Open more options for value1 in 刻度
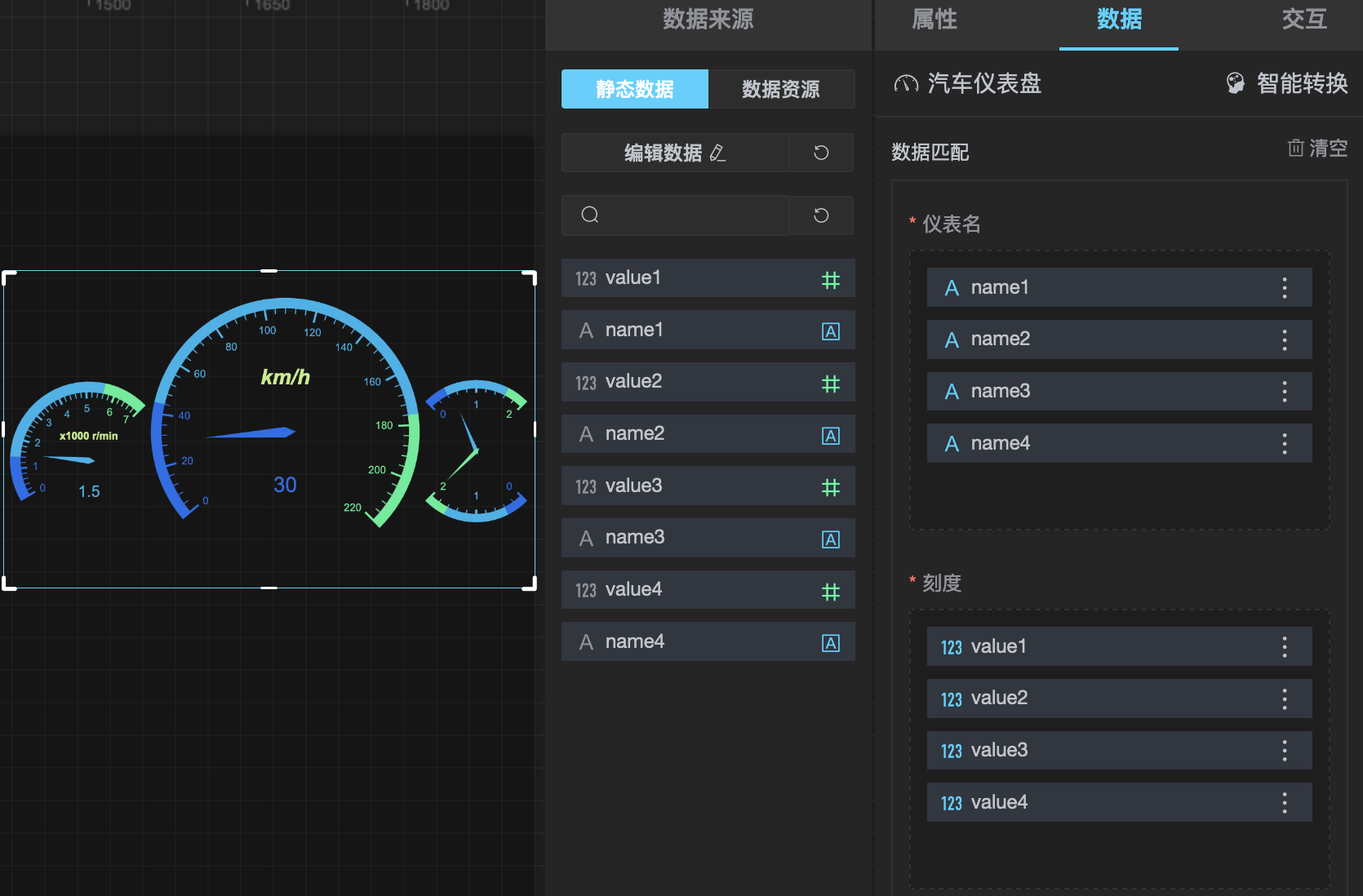This screenshot has height=896, width=1363. click(1285, 646)
